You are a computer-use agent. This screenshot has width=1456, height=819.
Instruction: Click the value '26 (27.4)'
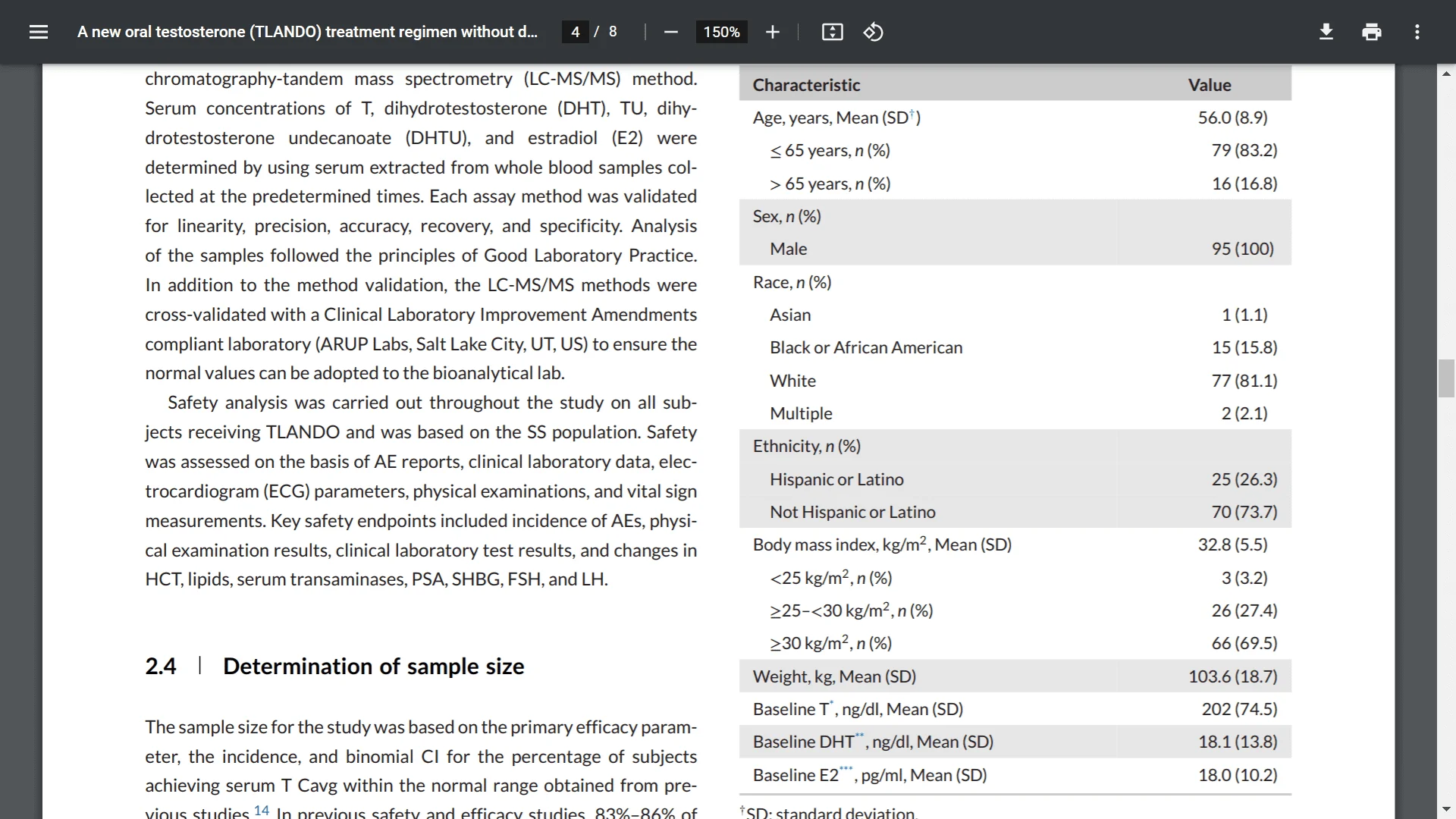tap(1244, 610)
